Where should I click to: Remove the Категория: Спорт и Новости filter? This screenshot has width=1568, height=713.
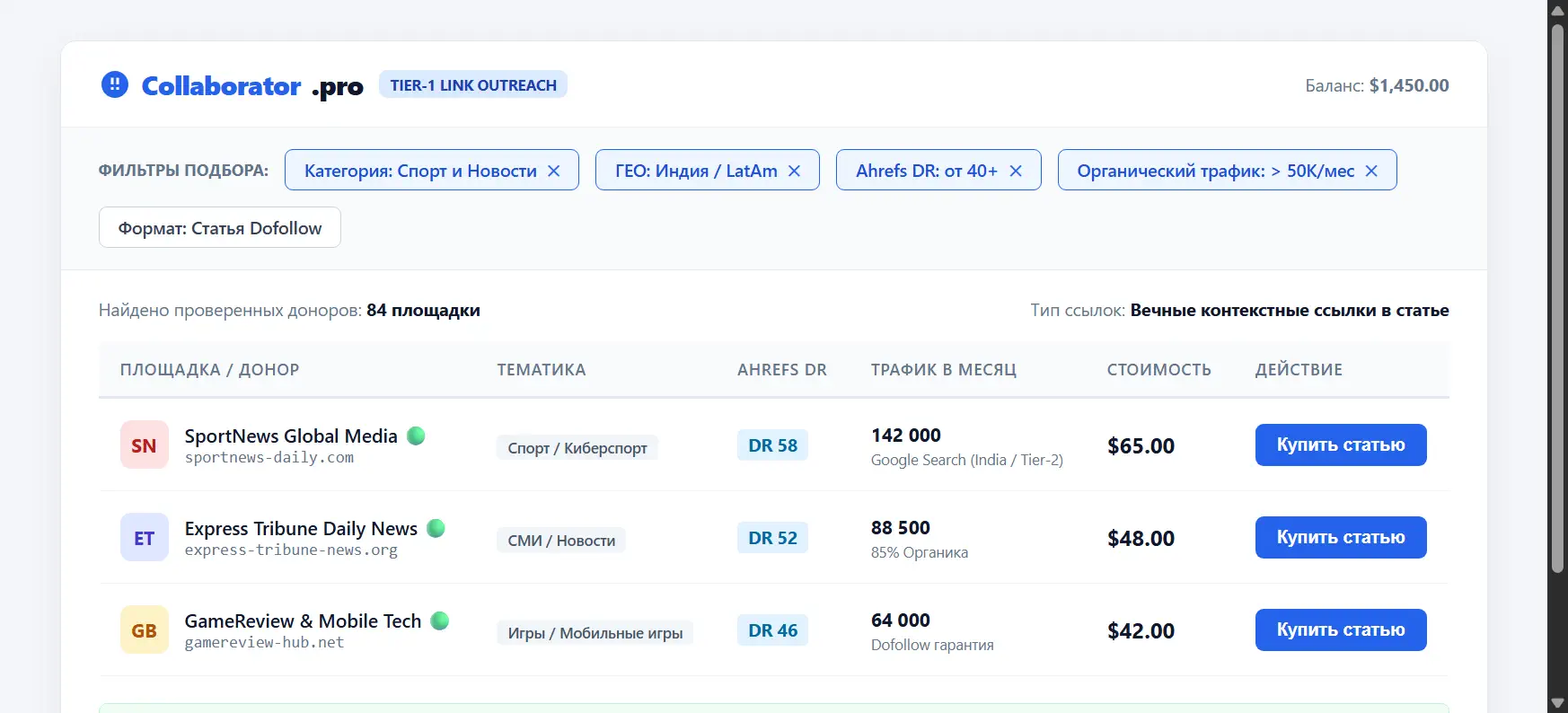554,171
